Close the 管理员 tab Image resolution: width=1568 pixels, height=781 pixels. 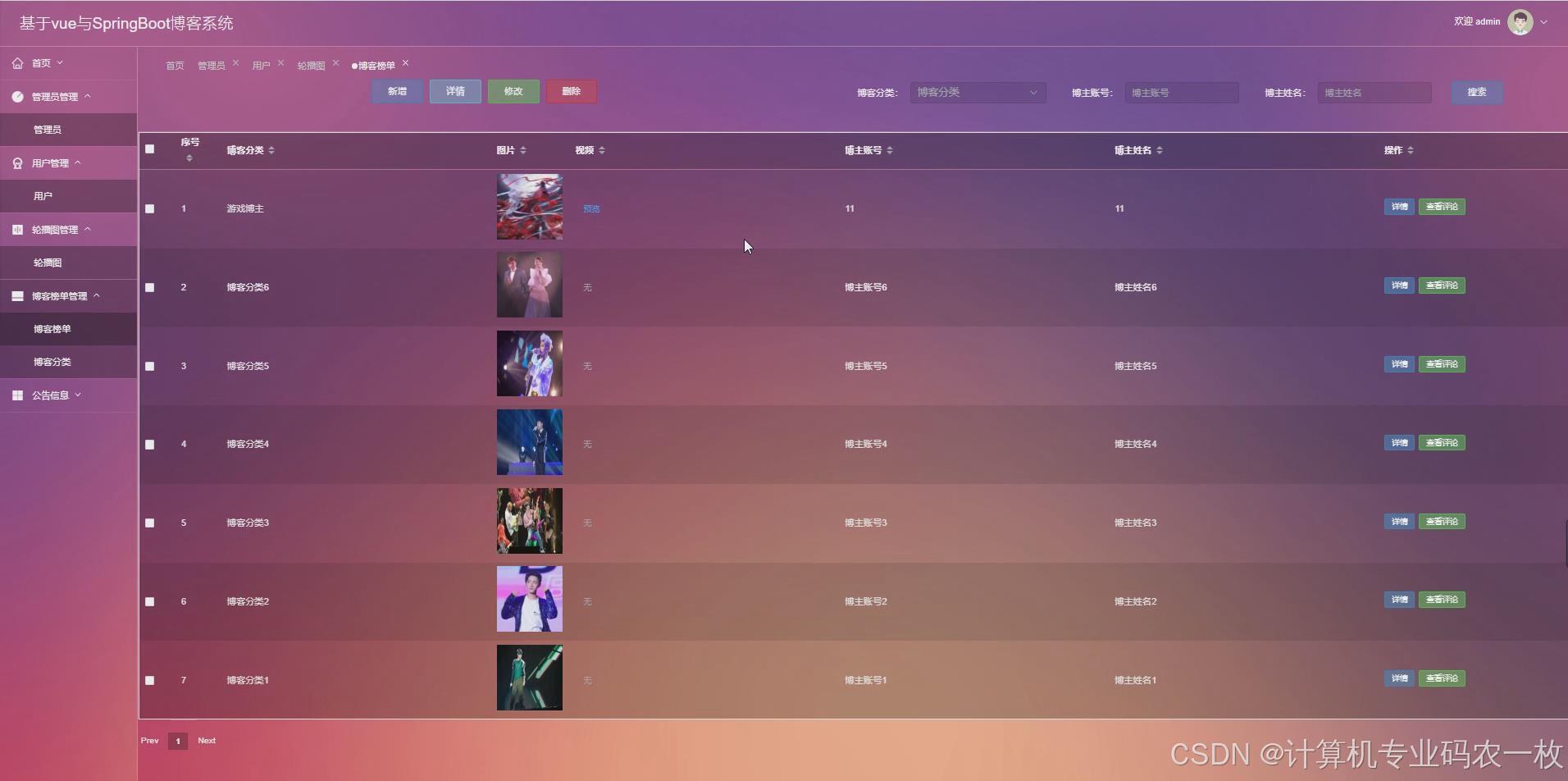pos(235,63)
